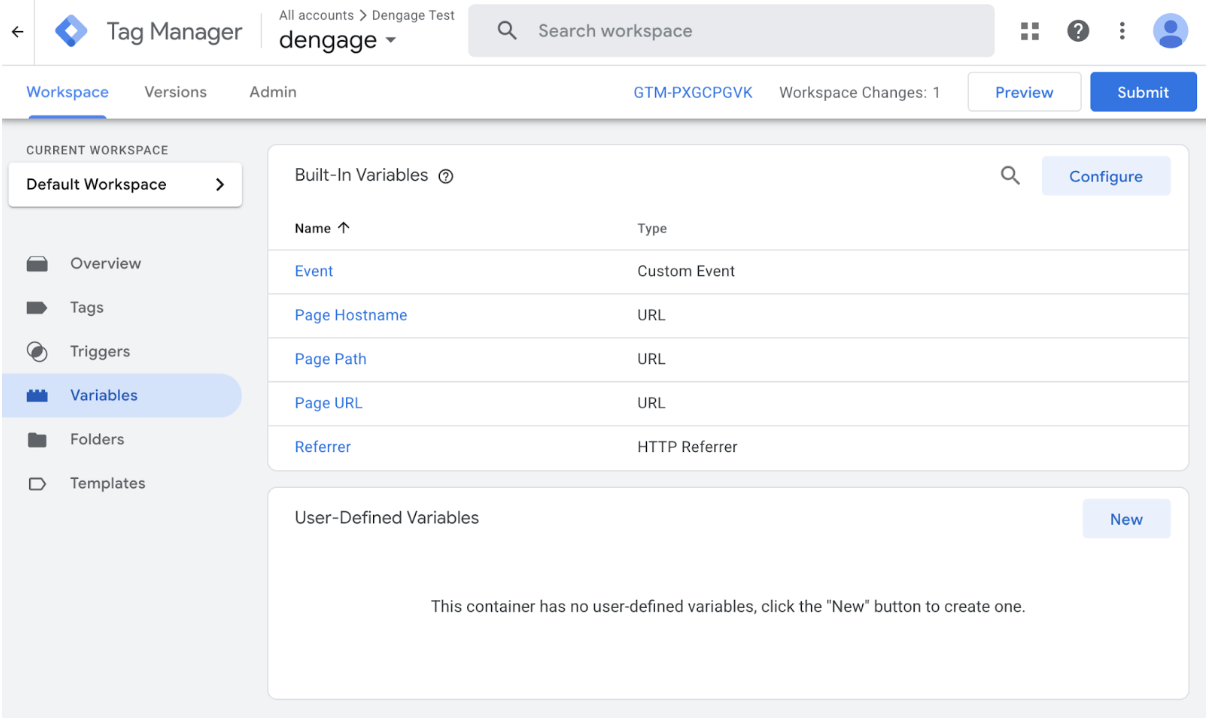The height and width of the screenshot is (718, 1206).
Task: Switch to the Admin tab
Action: point(273,92)
